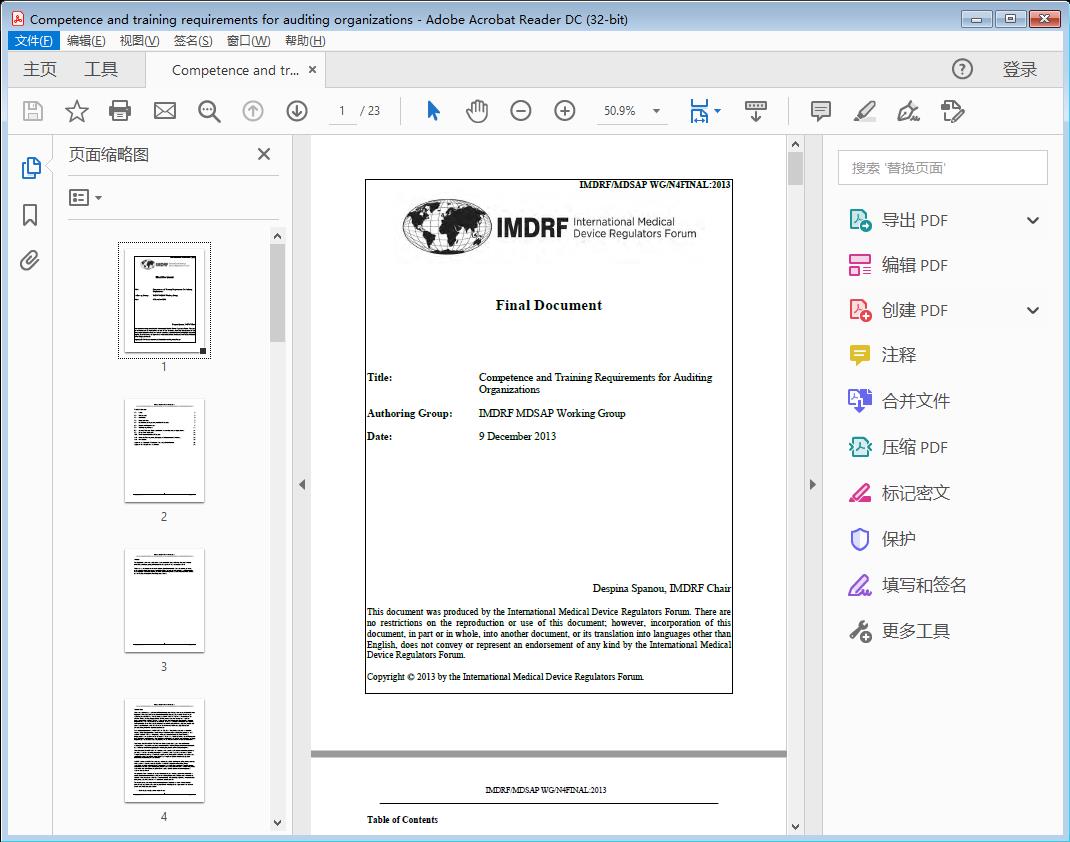
Task: Send file by email envelope icon
Action: 164,111
